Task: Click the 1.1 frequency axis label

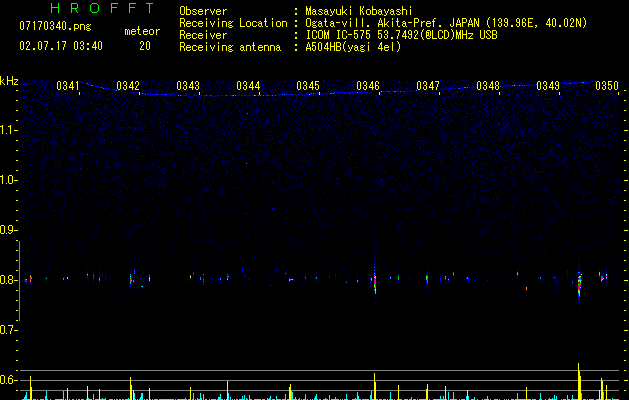Action: (x=7, y=130)
